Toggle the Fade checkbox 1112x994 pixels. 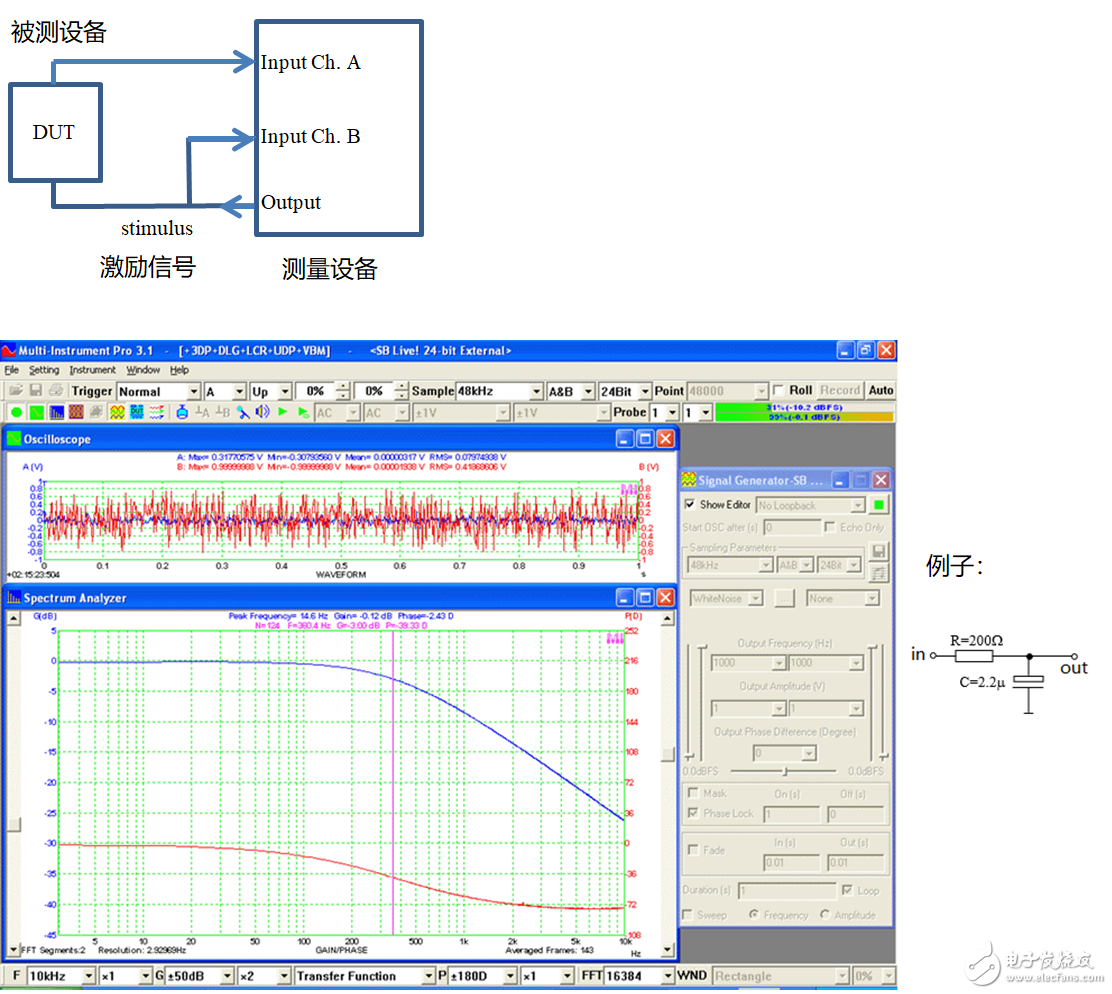click(x=693, y=849)
